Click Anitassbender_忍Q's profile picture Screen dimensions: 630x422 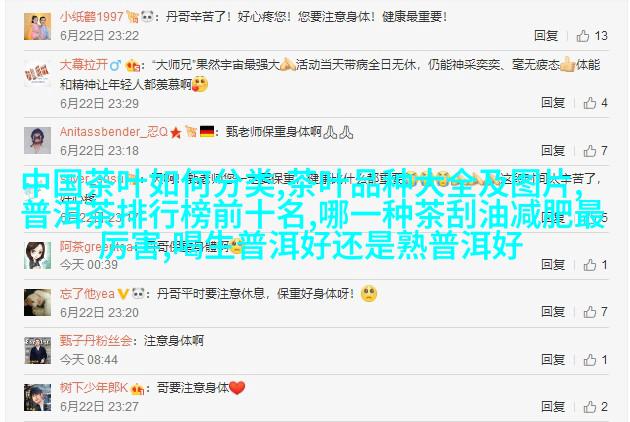(x=37, y=140)
